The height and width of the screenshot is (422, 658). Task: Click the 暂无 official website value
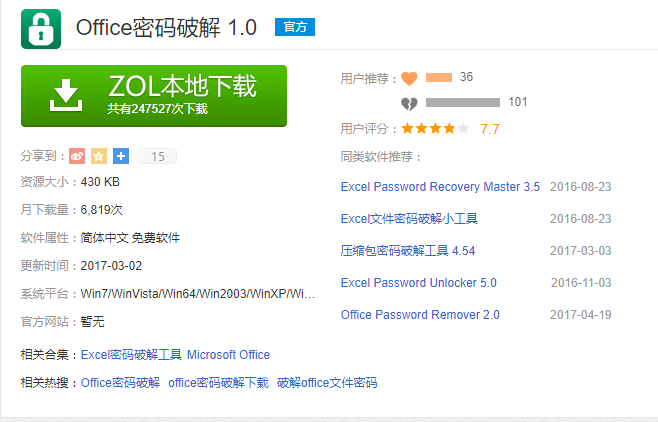pyautogui.click(x=92, y=322)
